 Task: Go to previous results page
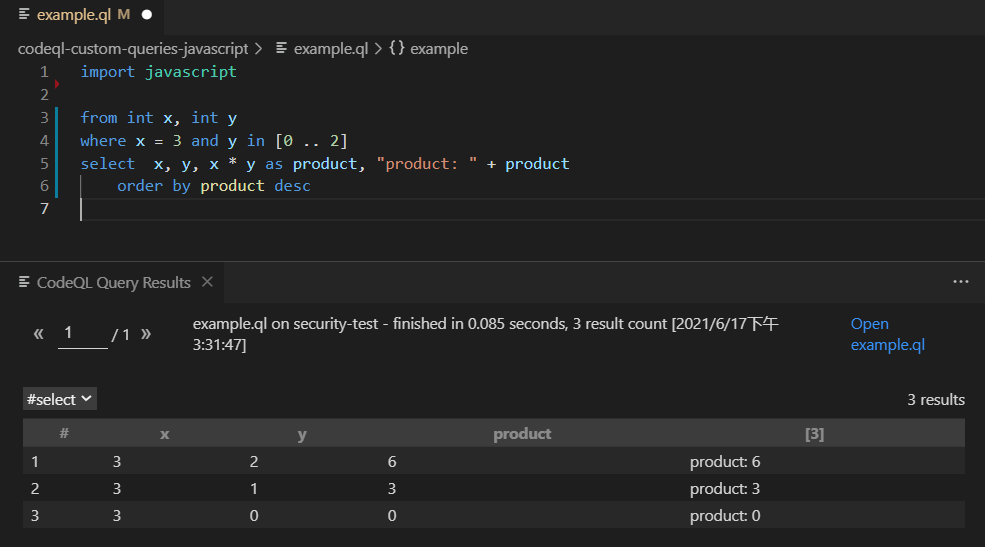(x=38, y=333)
